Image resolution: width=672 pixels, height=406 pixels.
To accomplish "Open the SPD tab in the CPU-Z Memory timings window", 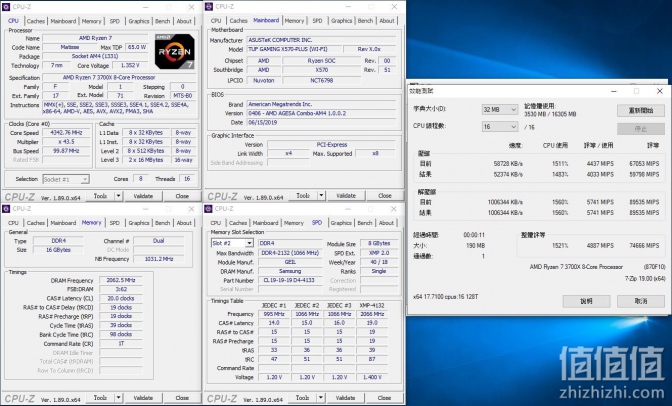I will pyautogui.click(x=114, y=223).
